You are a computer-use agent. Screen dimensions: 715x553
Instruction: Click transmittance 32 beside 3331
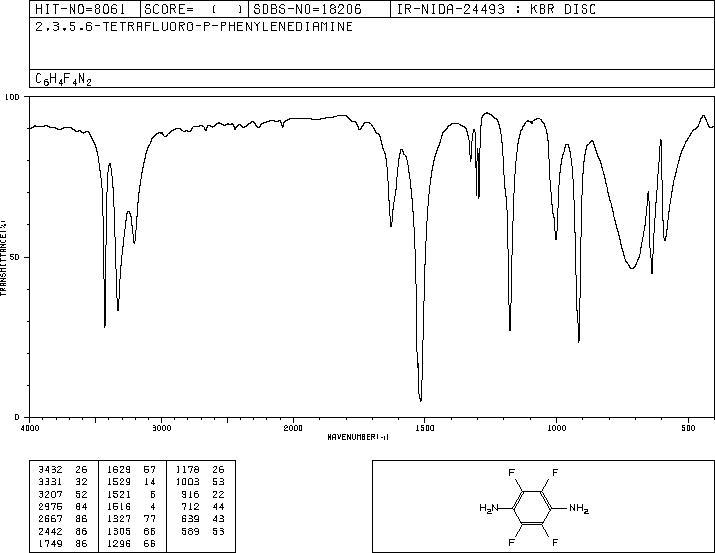click(81, 482)
